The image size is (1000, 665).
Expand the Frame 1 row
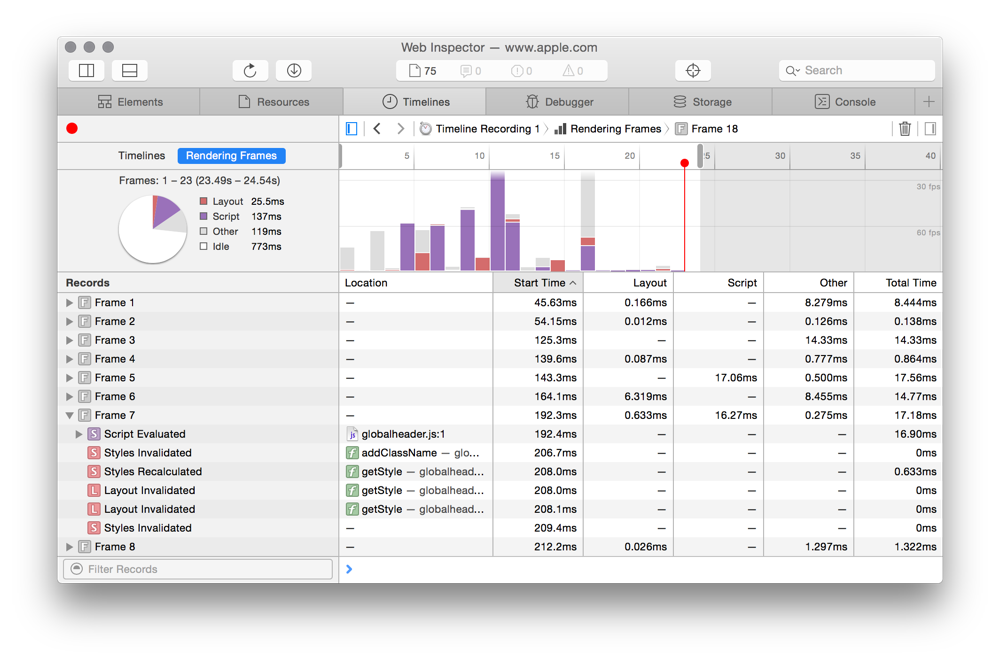pyautogui.click(x=70, y=303)
